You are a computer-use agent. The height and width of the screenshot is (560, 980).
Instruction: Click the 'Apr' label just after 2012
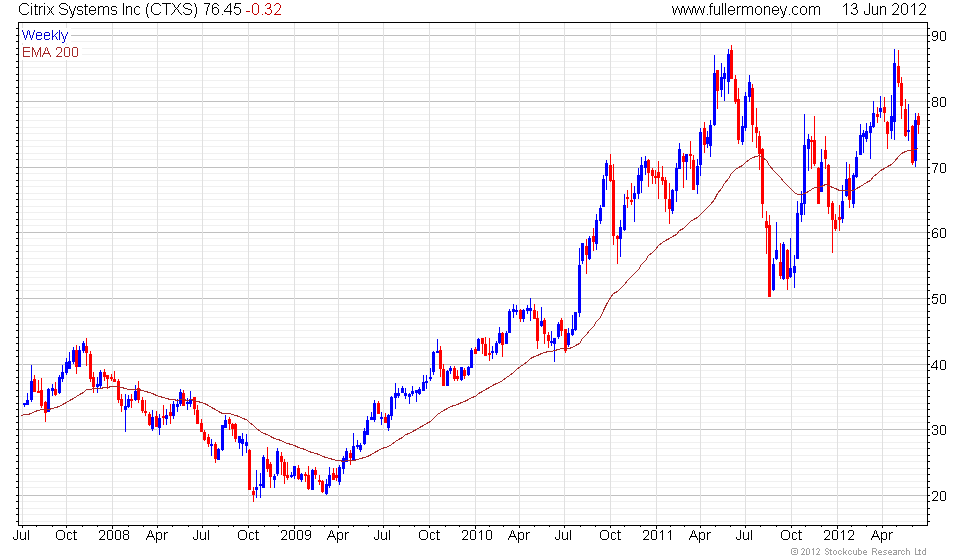coord(882,536)
